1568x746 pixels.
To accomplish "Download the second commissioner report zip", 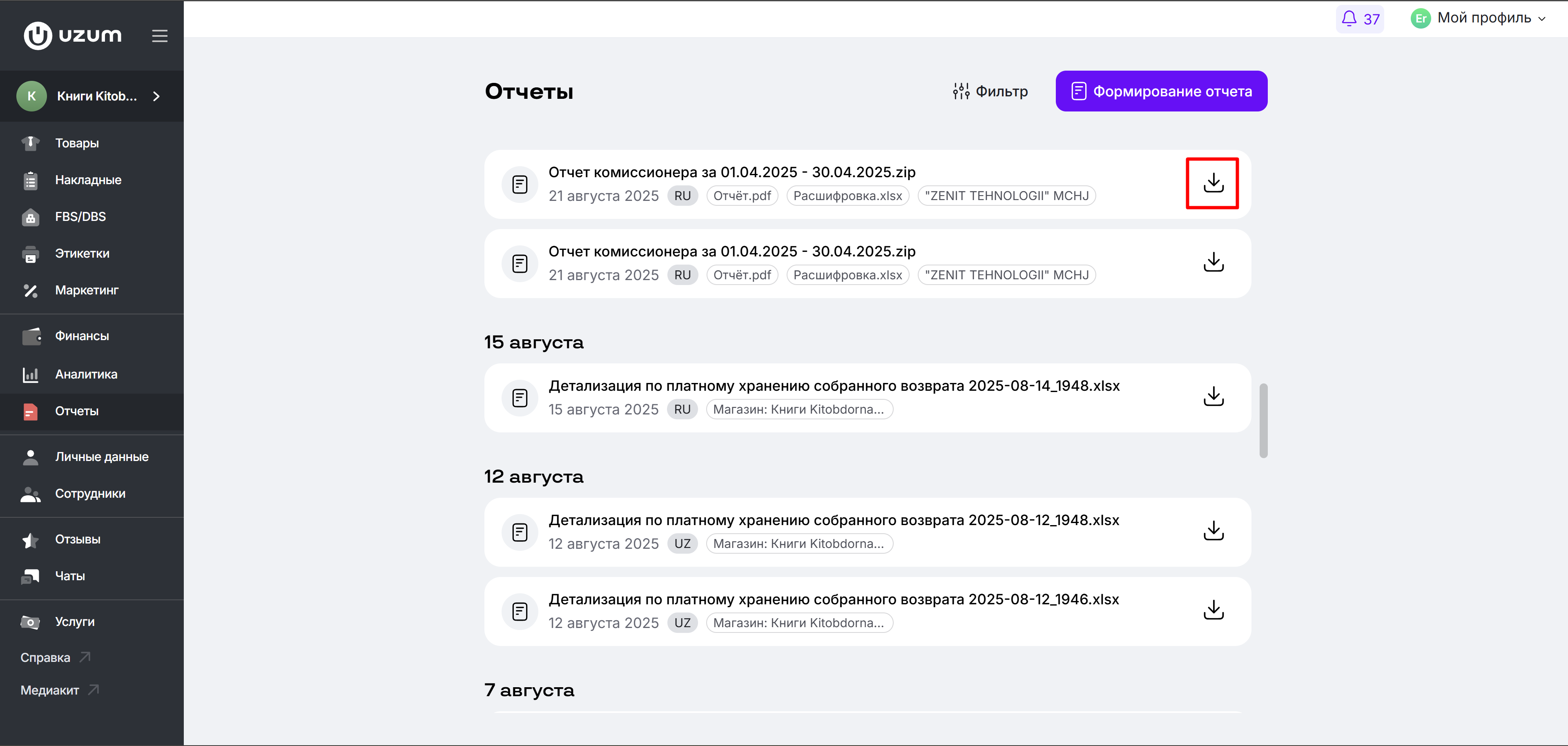I will 1213,262.
